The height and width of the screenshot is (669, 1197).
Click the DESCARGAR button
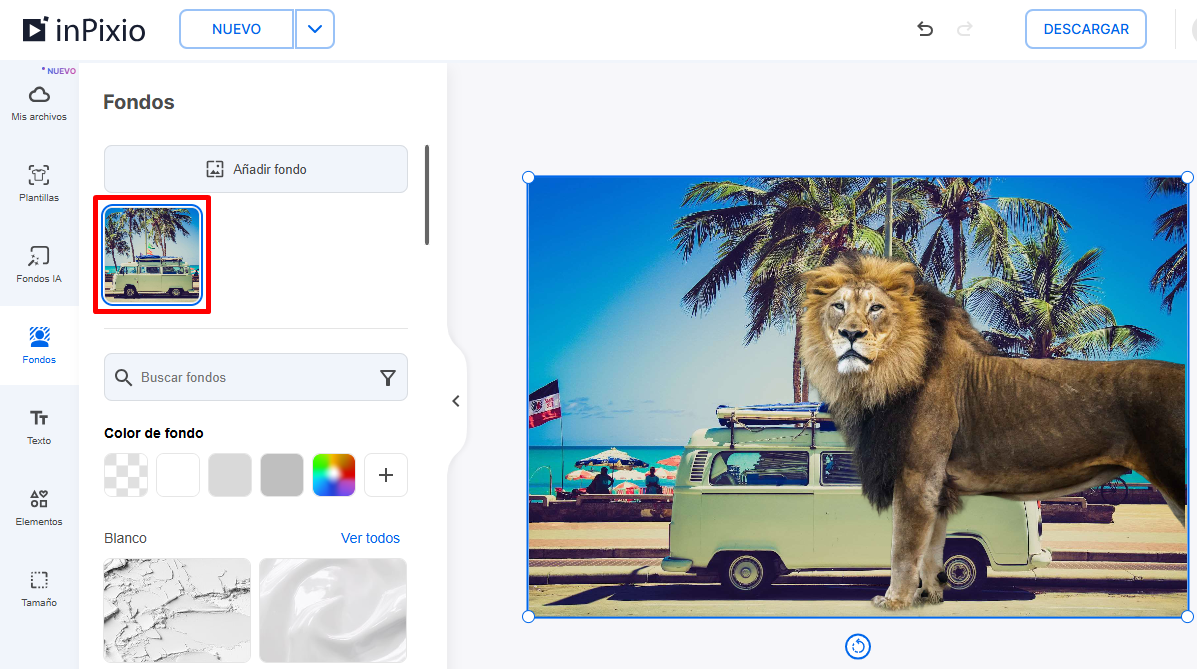coord(1086,29)
